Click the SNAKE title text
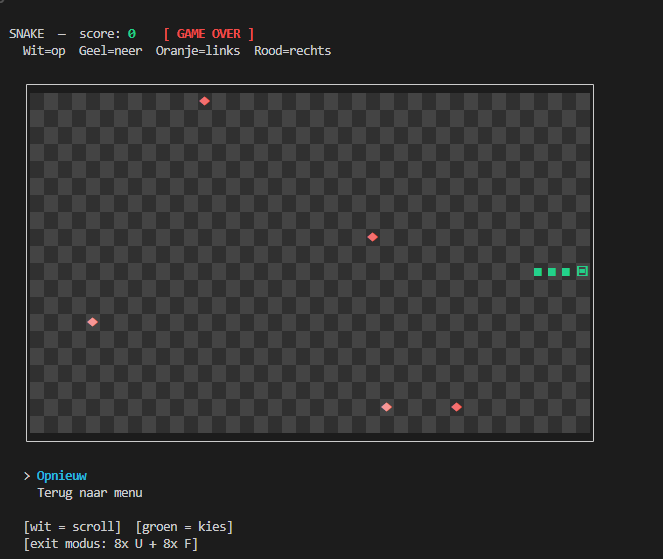The height and width of the screenshot is (559, 663). (x=27, y=34)
